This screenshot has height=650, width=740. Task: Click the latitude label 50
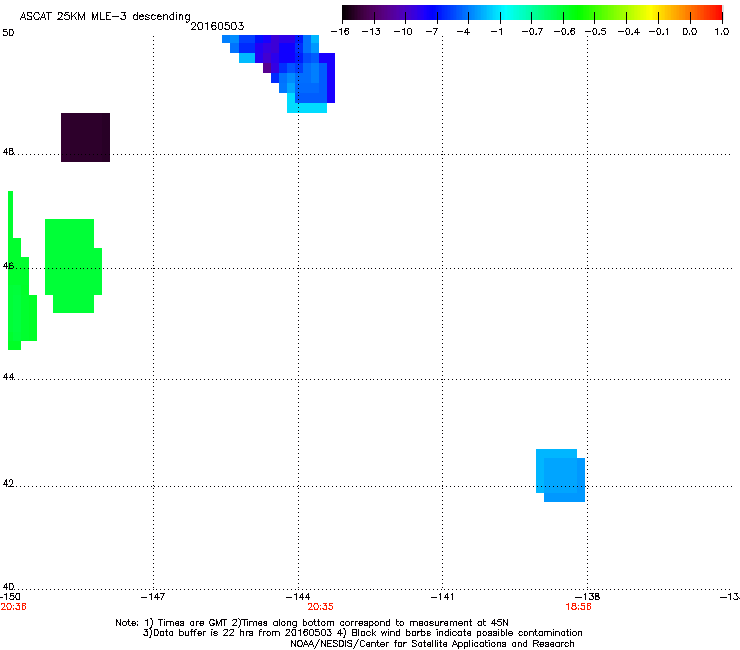point(8,33)
